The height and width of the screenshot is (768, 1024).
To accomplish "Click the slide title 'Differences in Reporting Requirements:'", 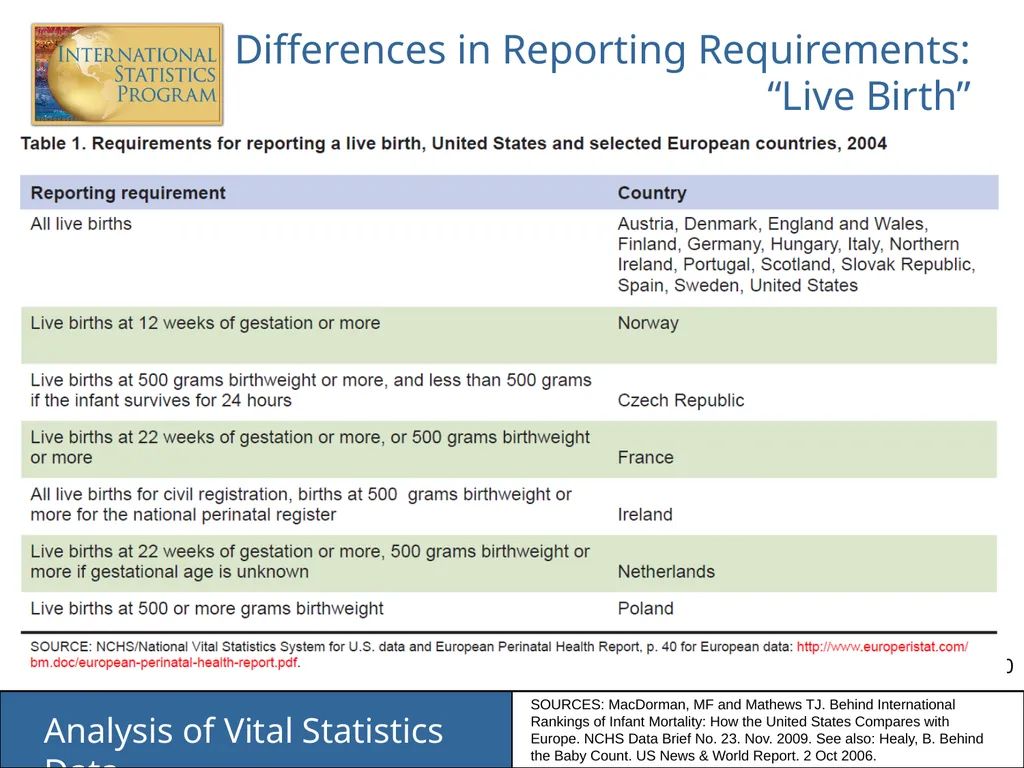I will point(602,49).
